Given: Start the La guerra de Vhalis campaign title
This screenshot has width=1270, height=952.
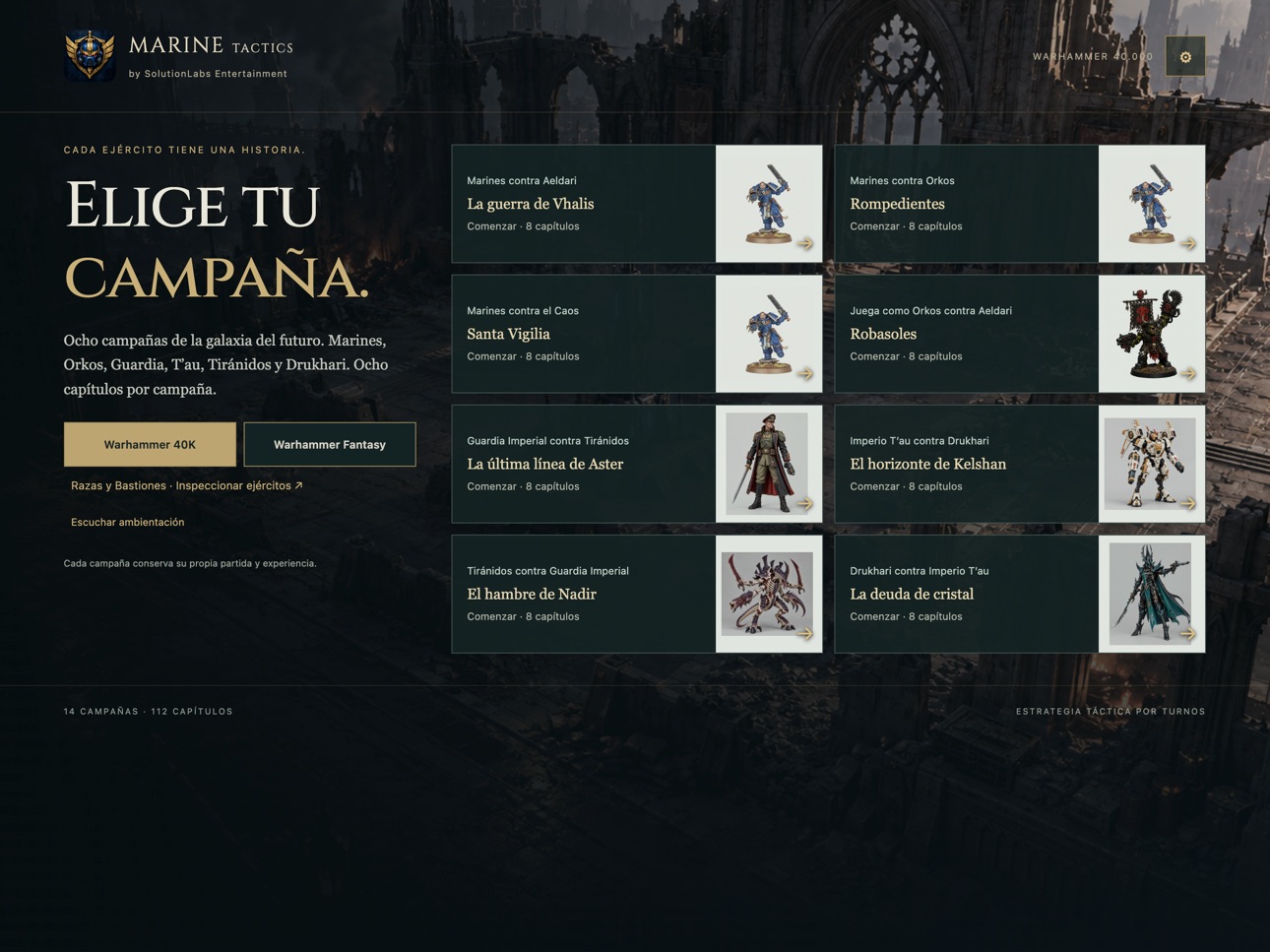Looking at the screenshot, I should pyautogui.click(x=531, y=204).
